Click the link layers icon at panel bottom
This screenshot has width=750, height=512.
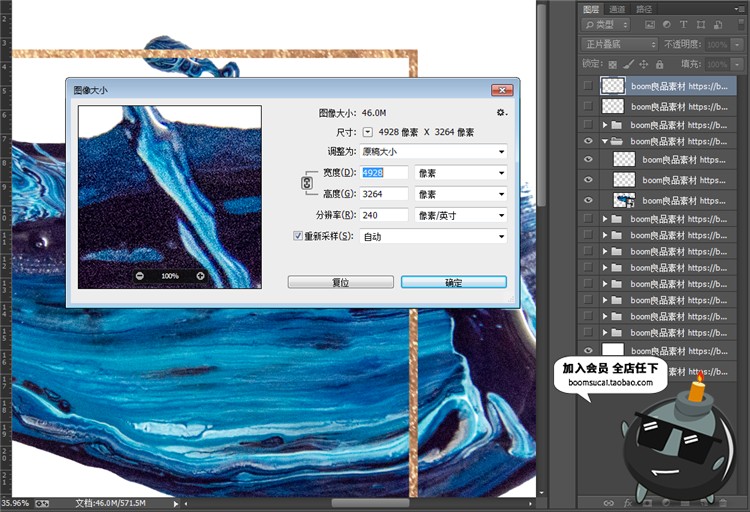point(608,503)
